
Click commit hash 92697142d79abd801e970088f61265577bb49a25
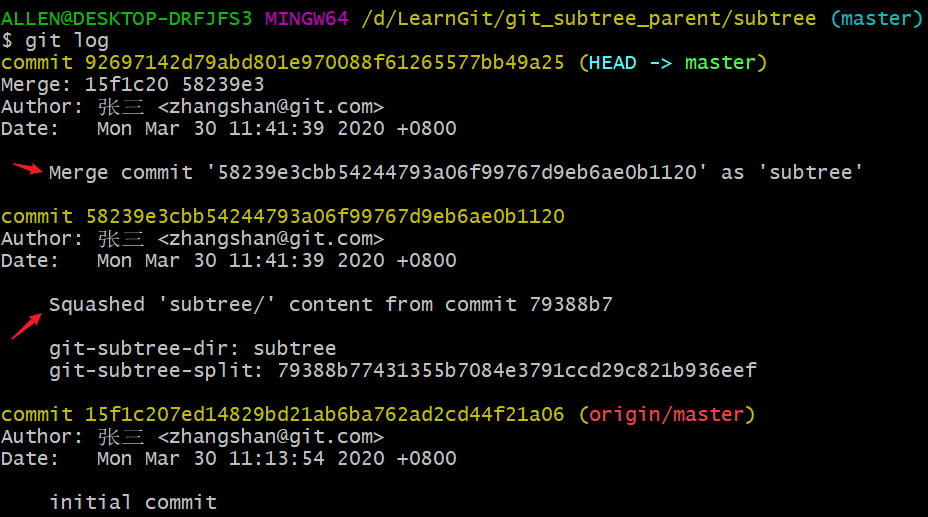tap(324, 63)
